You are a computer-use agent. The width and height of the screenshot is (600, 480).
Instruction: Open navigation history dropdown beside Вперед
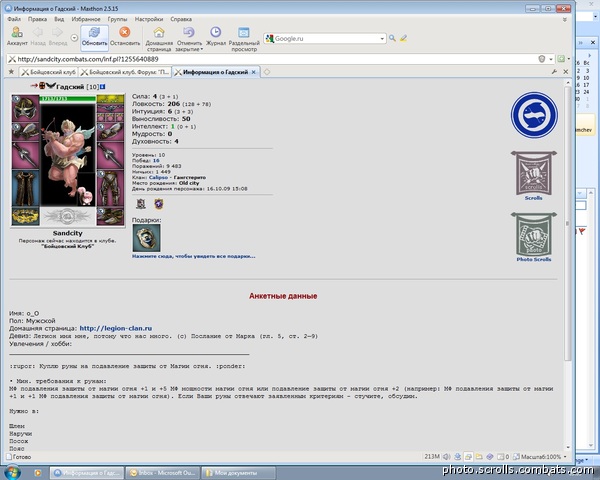[x=74, y=38]
